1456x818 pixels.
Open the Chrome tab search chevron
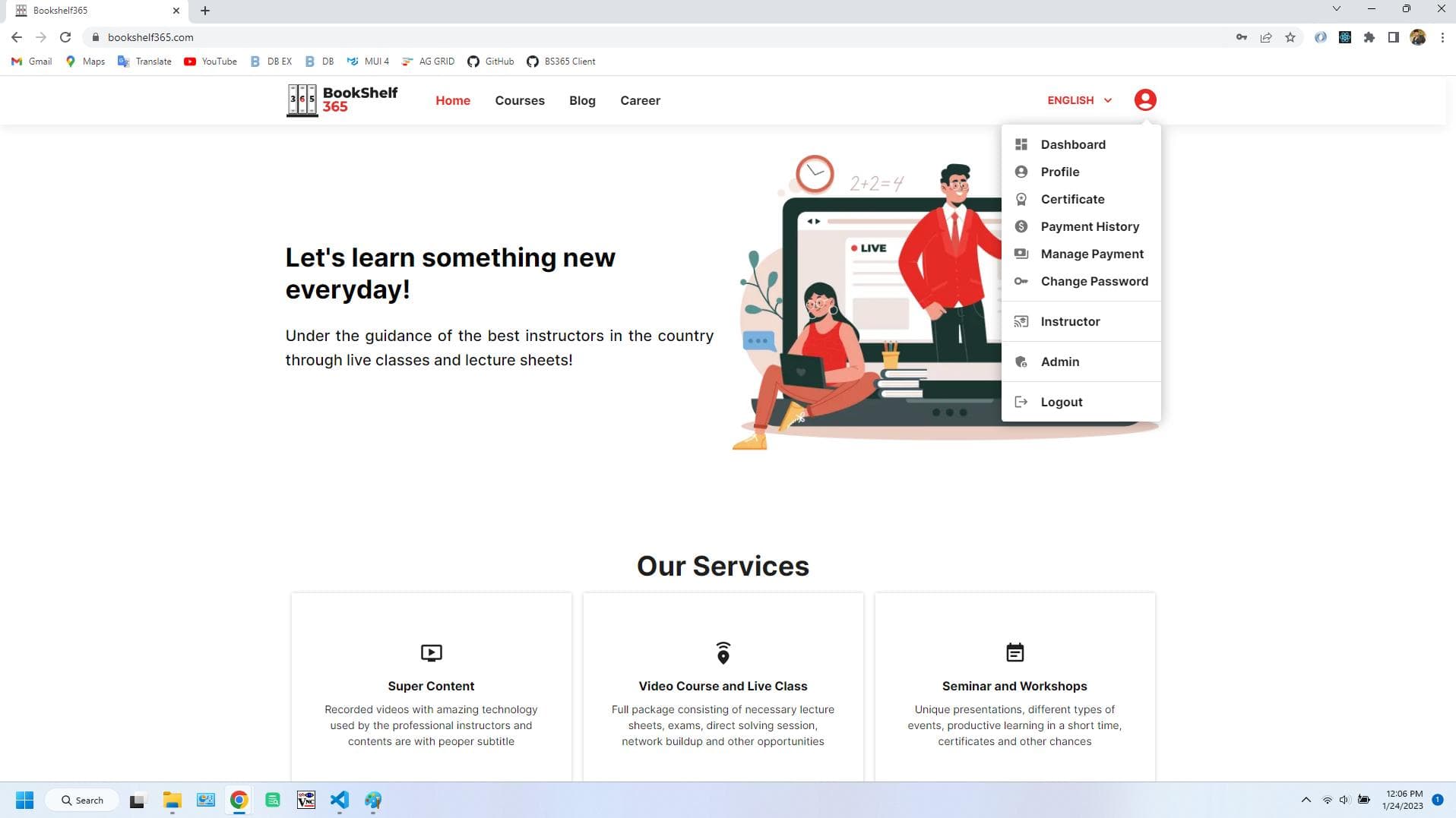click(x=1336, y=9)
